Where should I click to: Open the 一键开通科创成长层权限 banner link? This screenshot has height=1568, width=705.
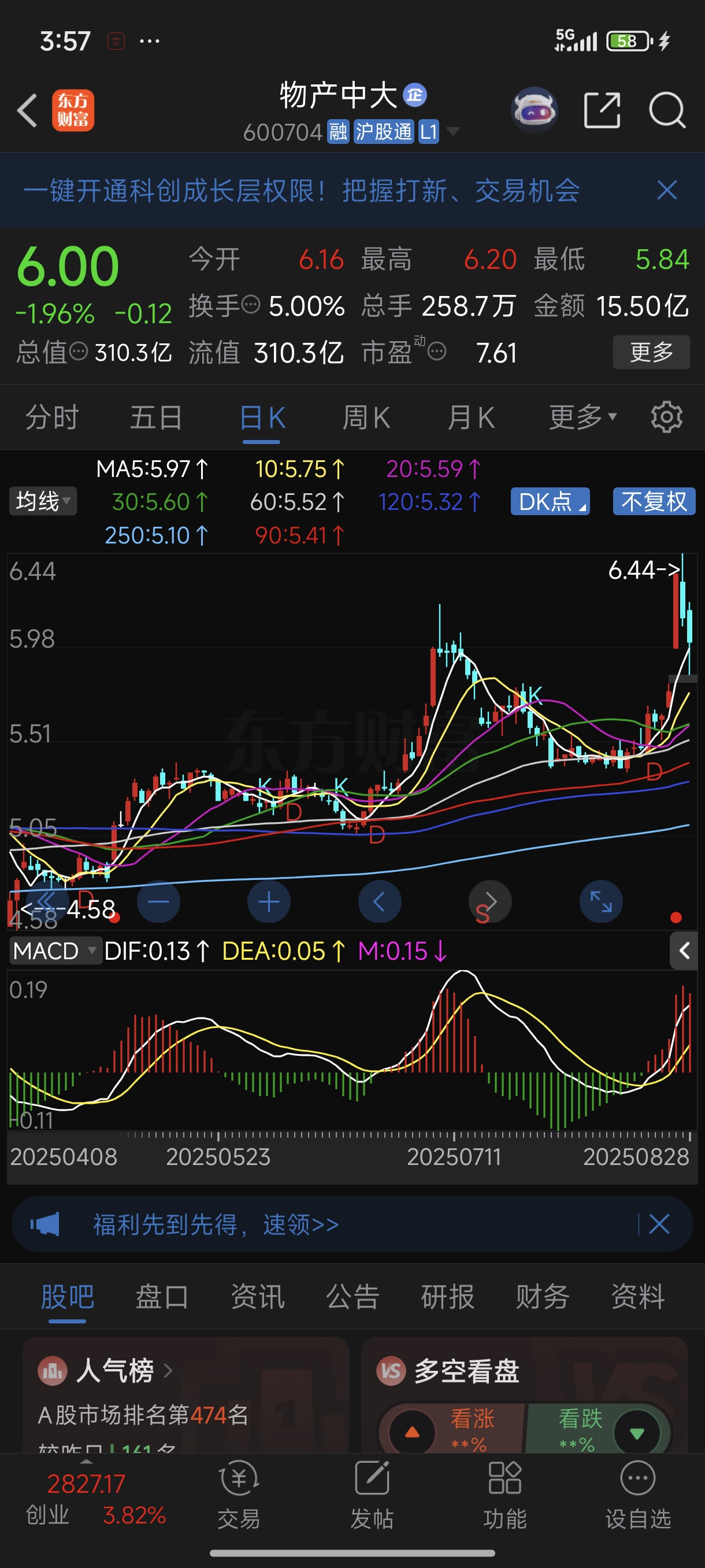[x=301, y=191]
